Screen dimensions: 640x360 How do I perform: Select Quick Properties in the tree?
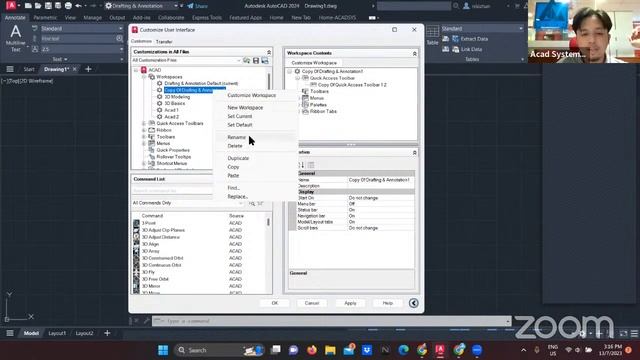point(173,150)
